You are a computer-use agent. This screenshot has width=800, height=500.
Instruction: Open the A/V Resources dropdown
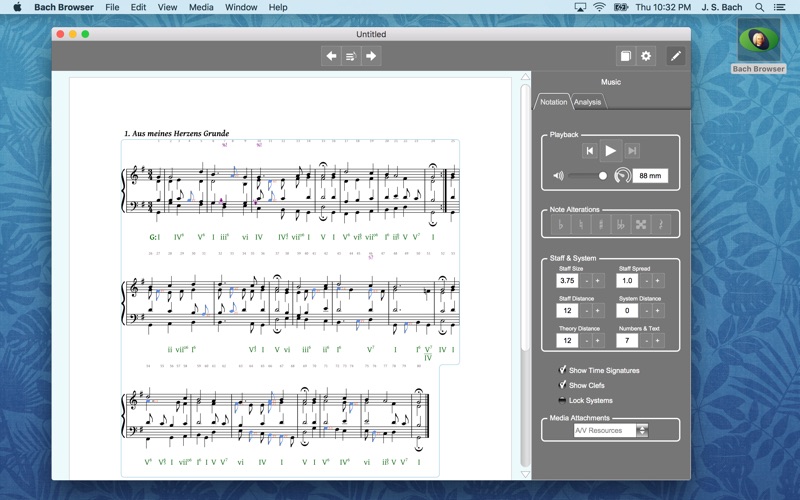coord(611,431)
